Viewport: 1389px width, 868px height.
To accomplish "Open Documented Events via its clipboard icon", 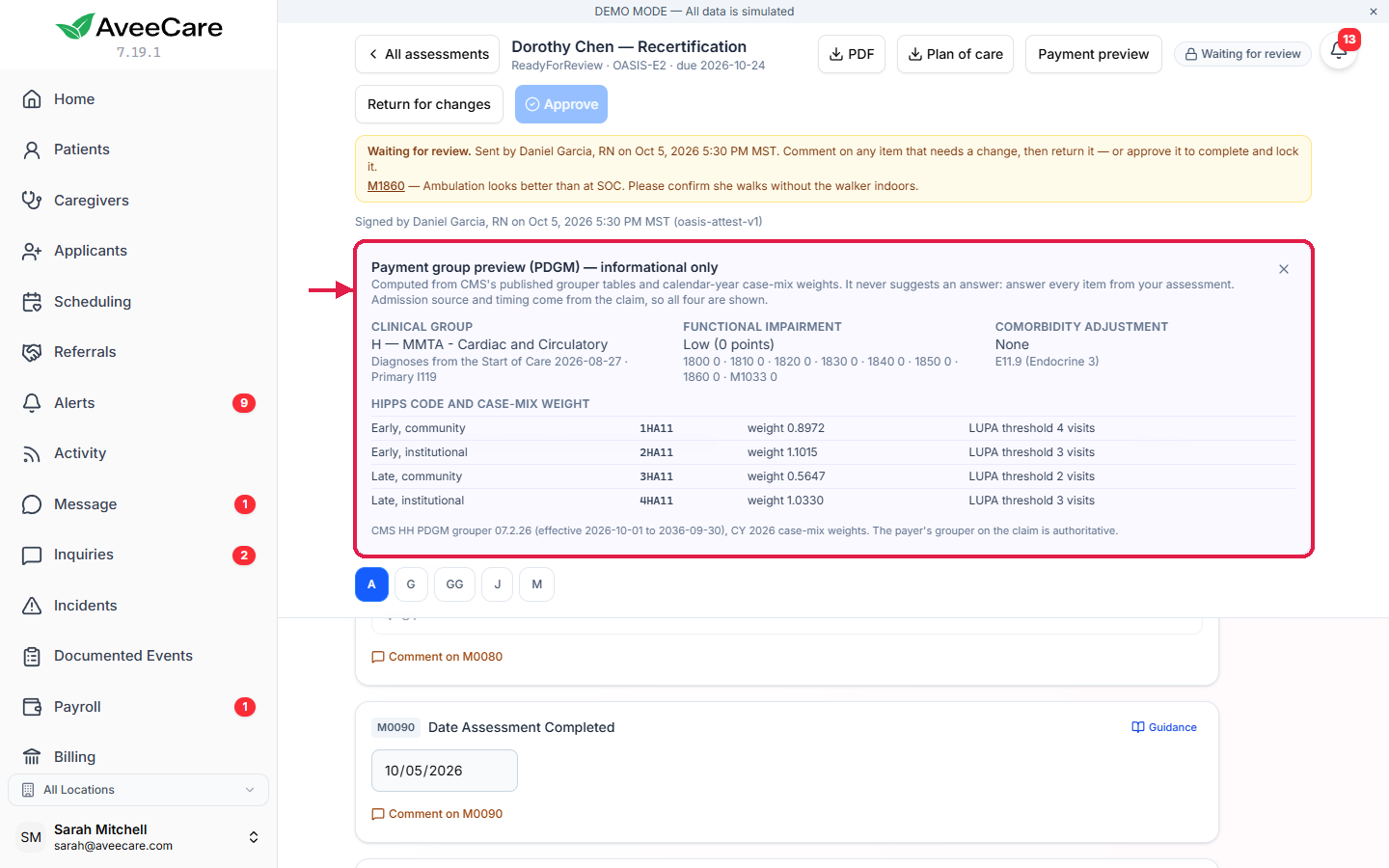I will click(32, 656).
